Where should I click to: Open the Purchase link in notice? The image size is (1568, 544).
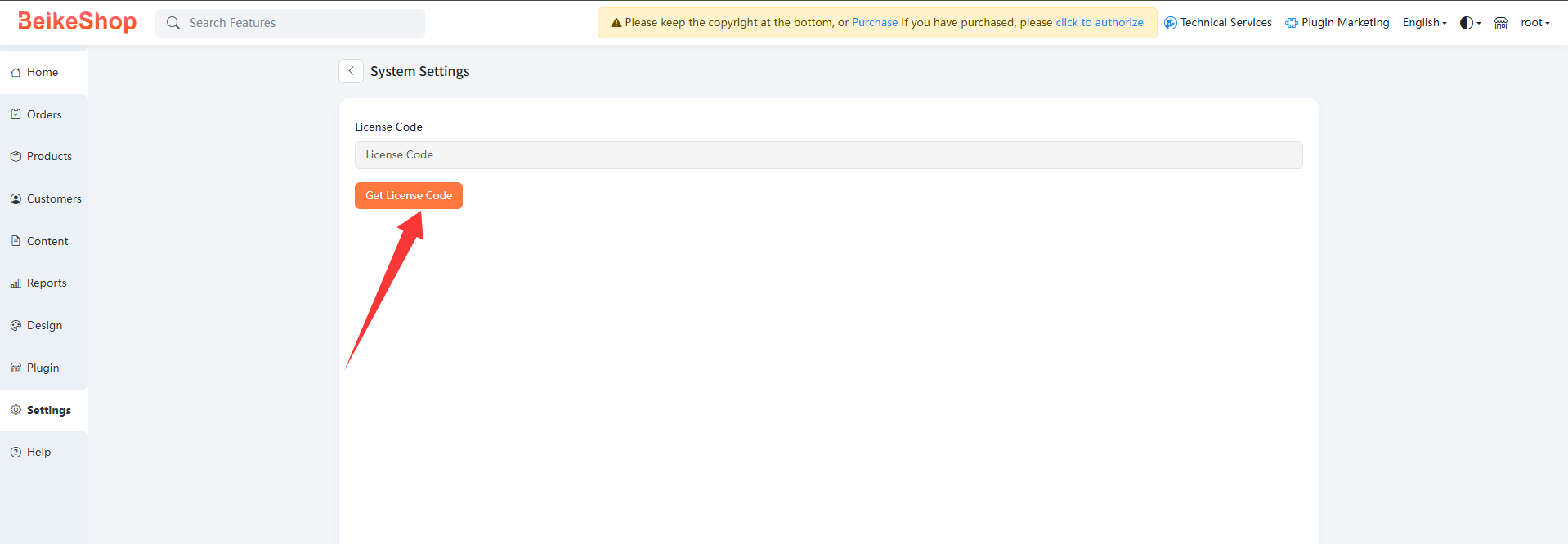tap(874, 23)
